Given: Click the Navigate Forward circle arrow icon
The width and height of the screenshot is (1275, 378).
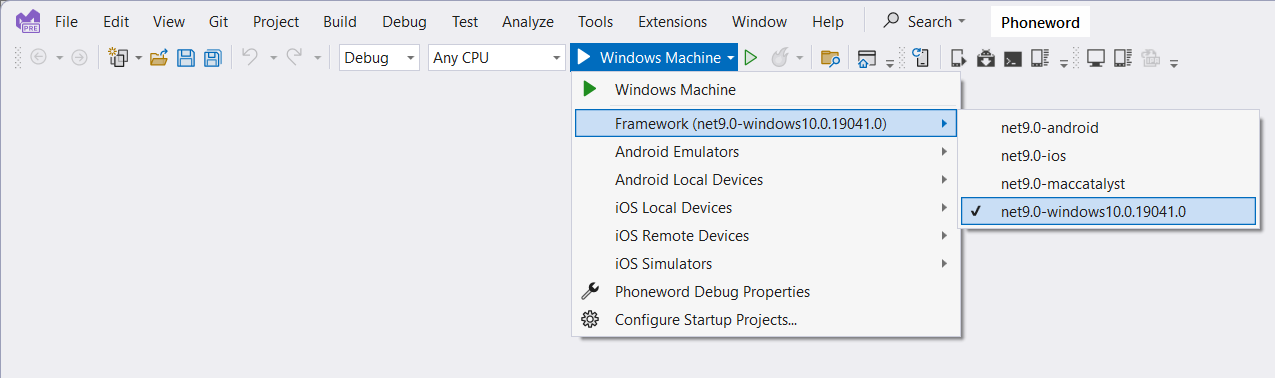Looking at the screenshot, I should 79,58.
